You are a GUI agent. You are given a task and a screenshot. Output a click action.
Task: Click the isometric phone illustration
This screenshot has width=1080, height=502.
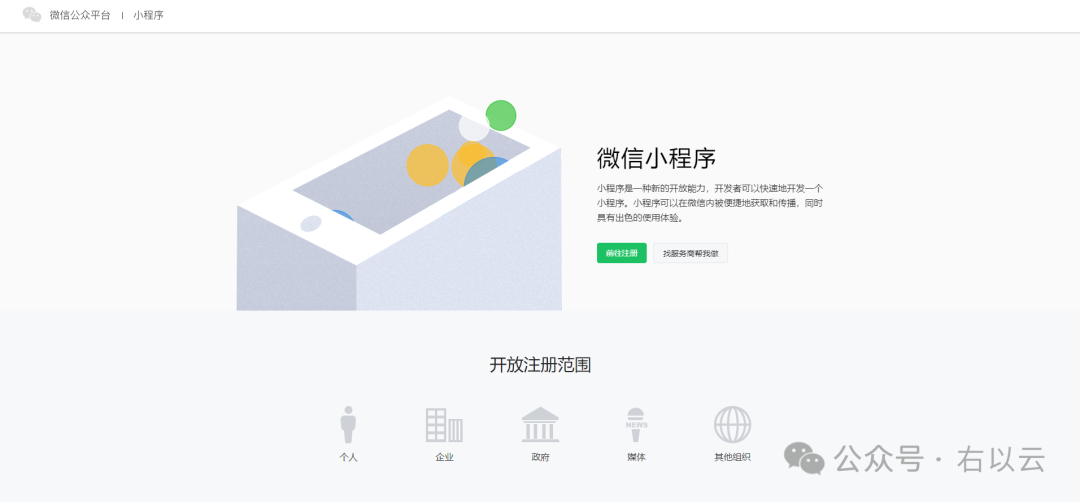click(399, 204)
